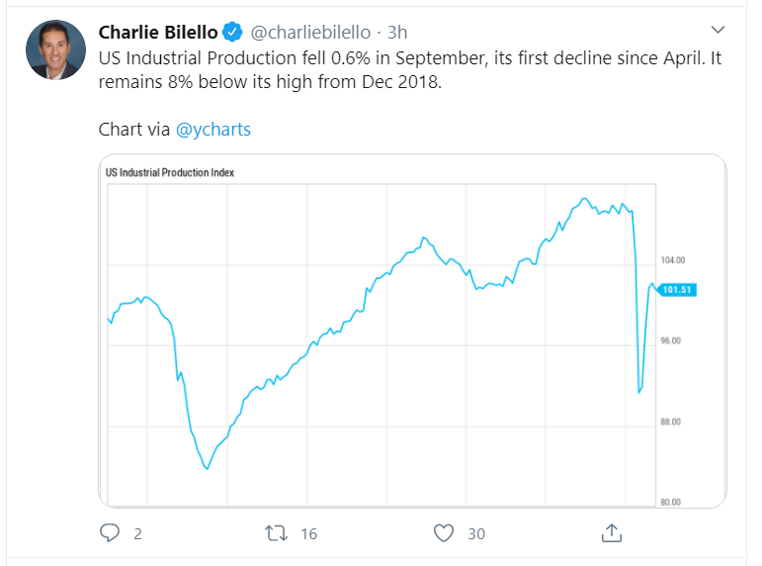Click the tweet text about Industrial Production
This screenshot has width=762, height=566.
coord(410,70)
